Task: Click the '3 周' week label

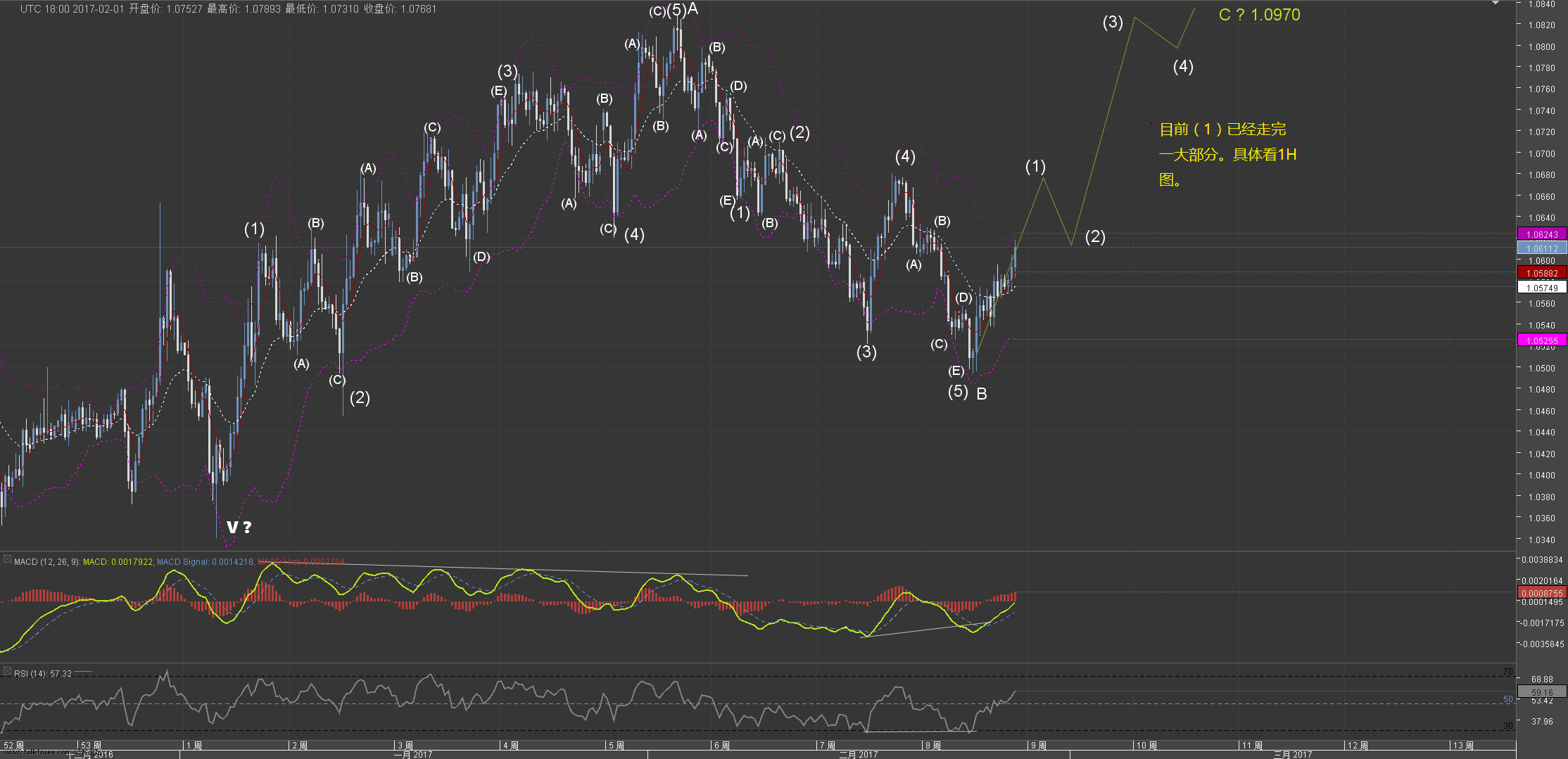Action: point(405,746)
